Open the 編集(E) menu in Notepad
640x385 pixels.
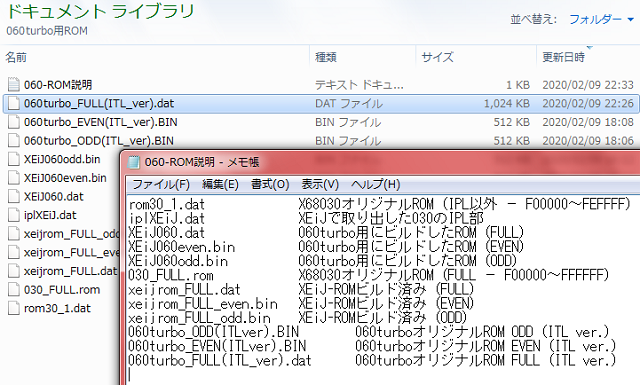[220, 185]
